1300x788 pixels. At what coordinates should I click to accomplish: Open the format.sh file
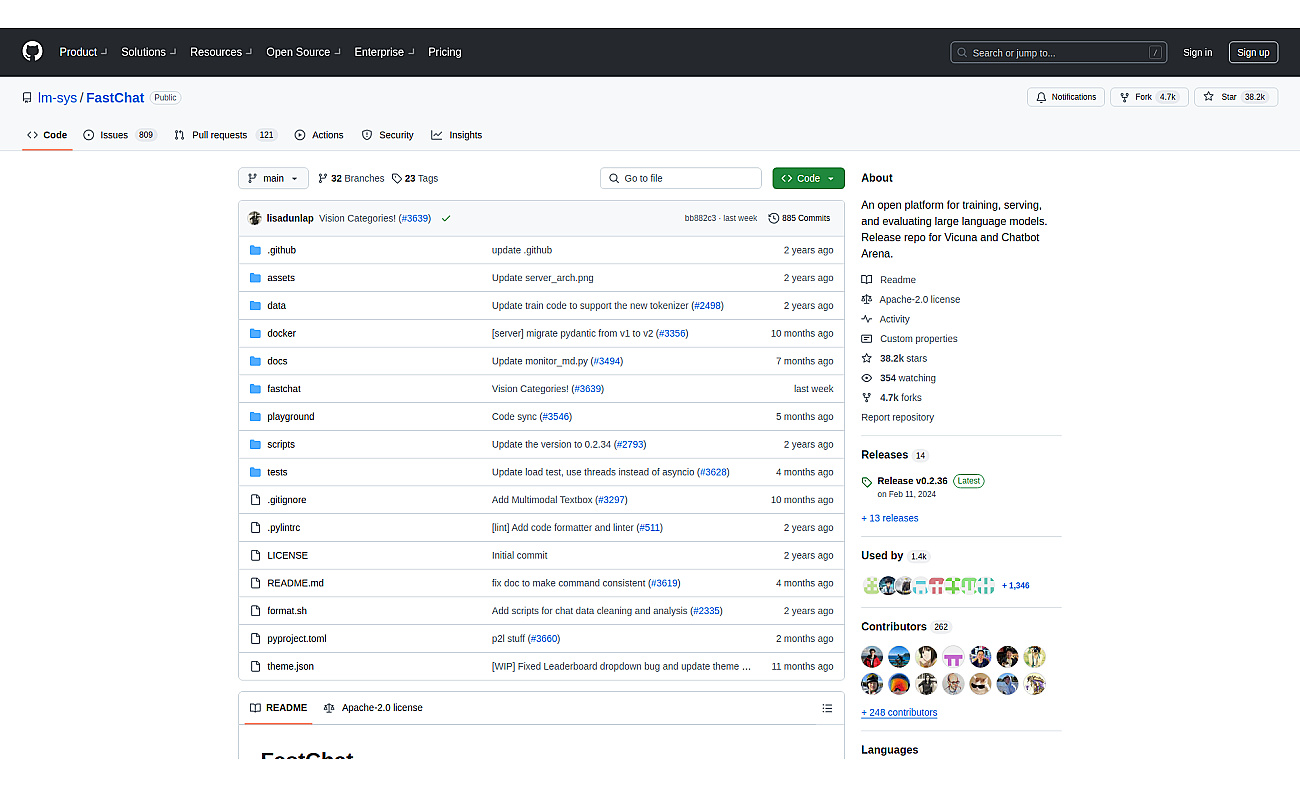click(x=287, y=611)
